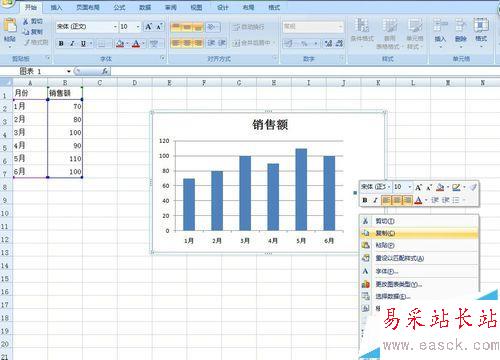Click the mini toolbar bullets list icon
The height and width of the screenshot is (360, 500).
(x=456, y=200)
